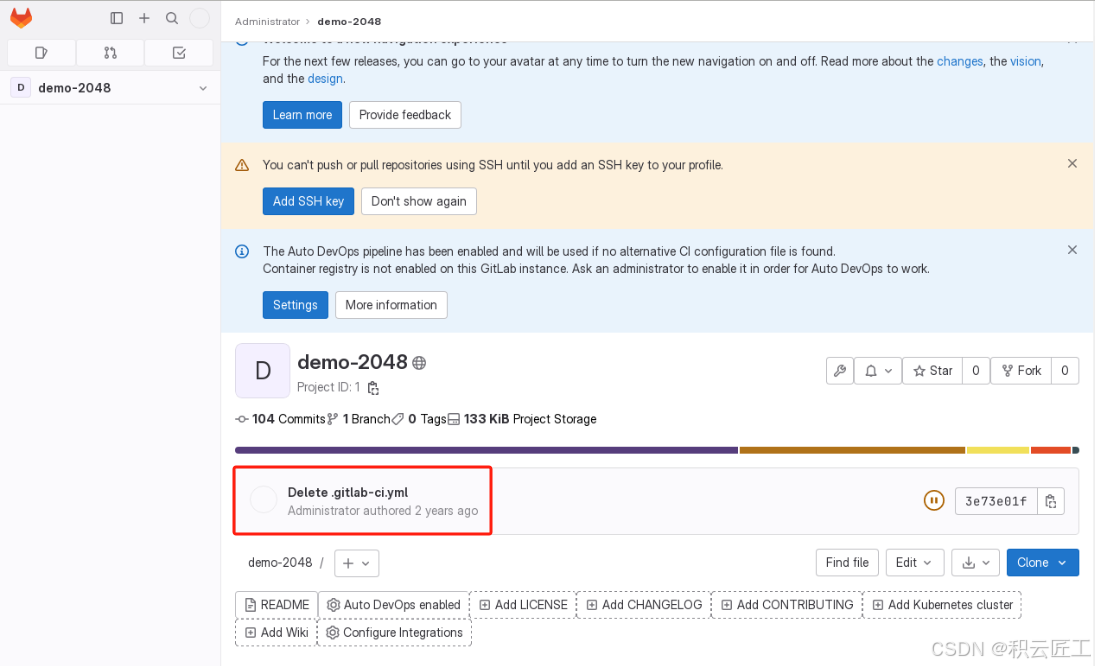
Task: Copy the commit SHA
Action: [1050, 501]
